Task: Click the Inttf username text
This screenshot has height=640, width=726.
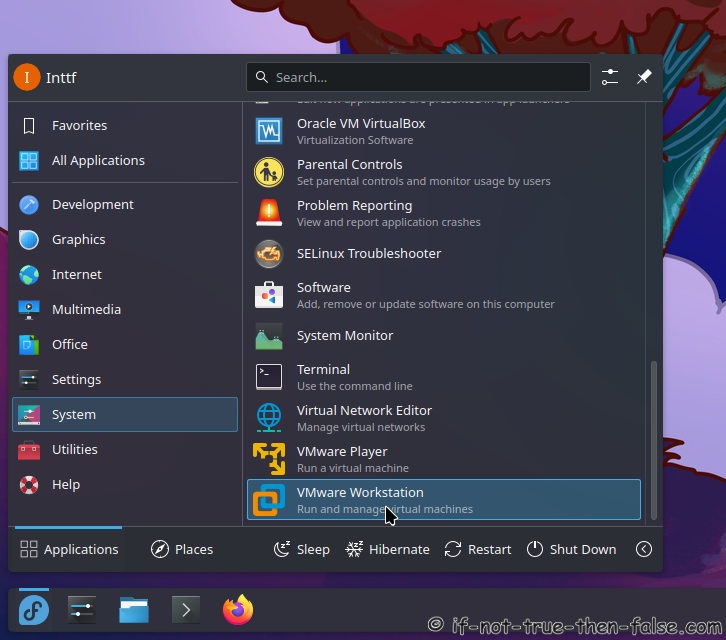Action: (61, 78)
